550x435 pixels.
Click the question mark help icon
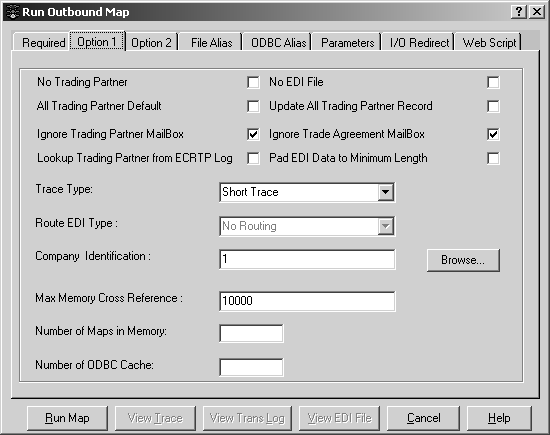tap(519, 12)
